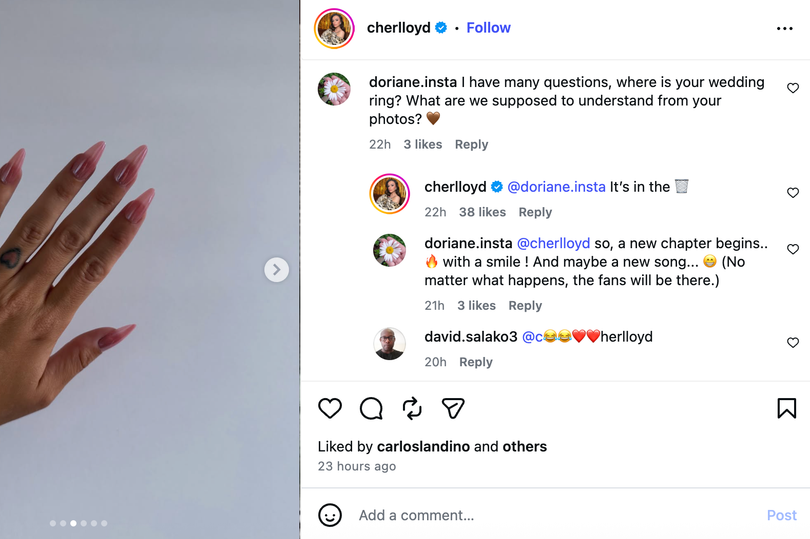Screen dimensions: 810x539
Task: Like the post with heart icon
Action: point(330,408)
